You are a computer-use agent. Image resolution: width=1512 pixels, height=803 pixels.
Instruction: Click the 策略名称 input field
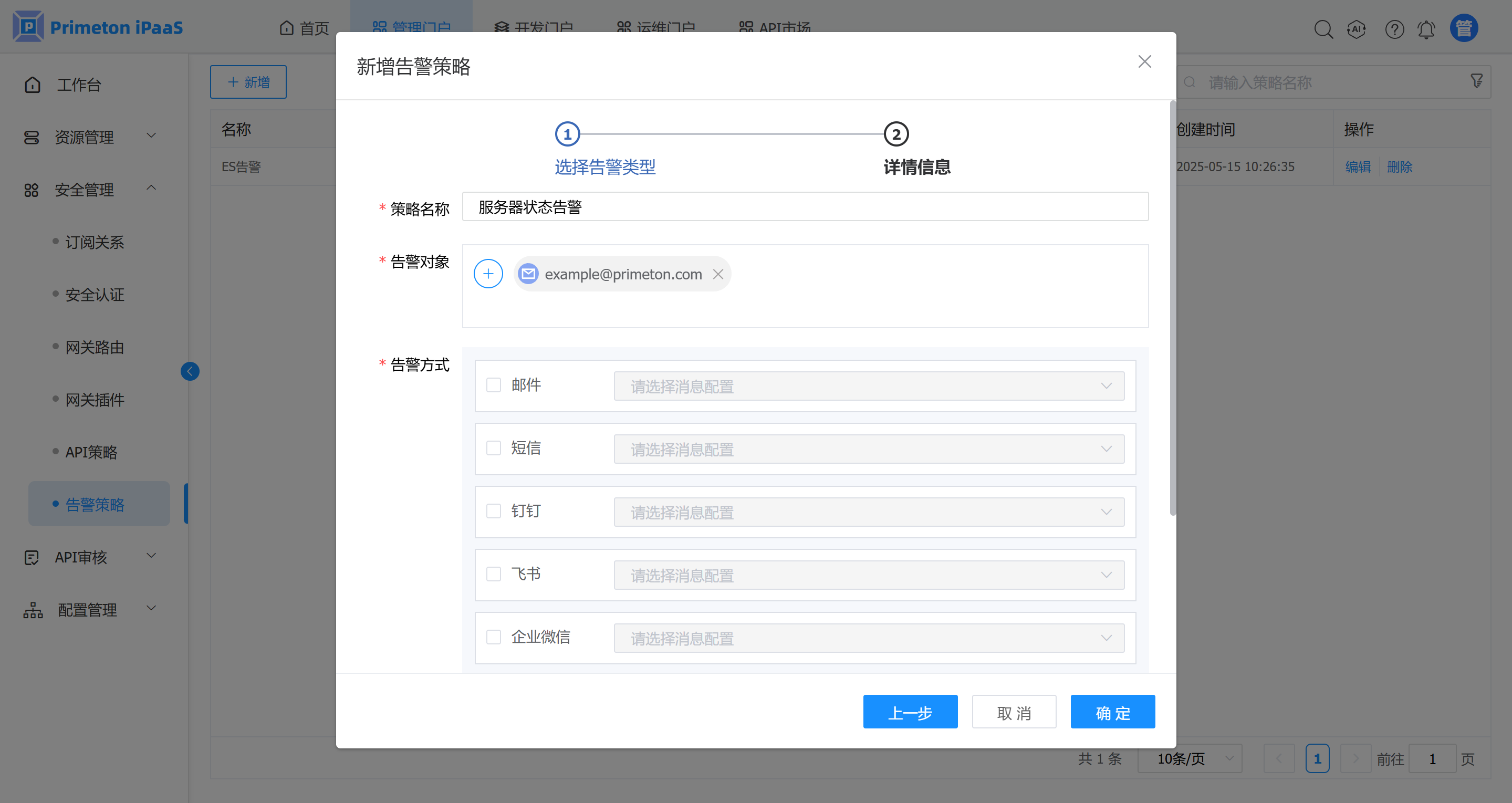point(805,206)
